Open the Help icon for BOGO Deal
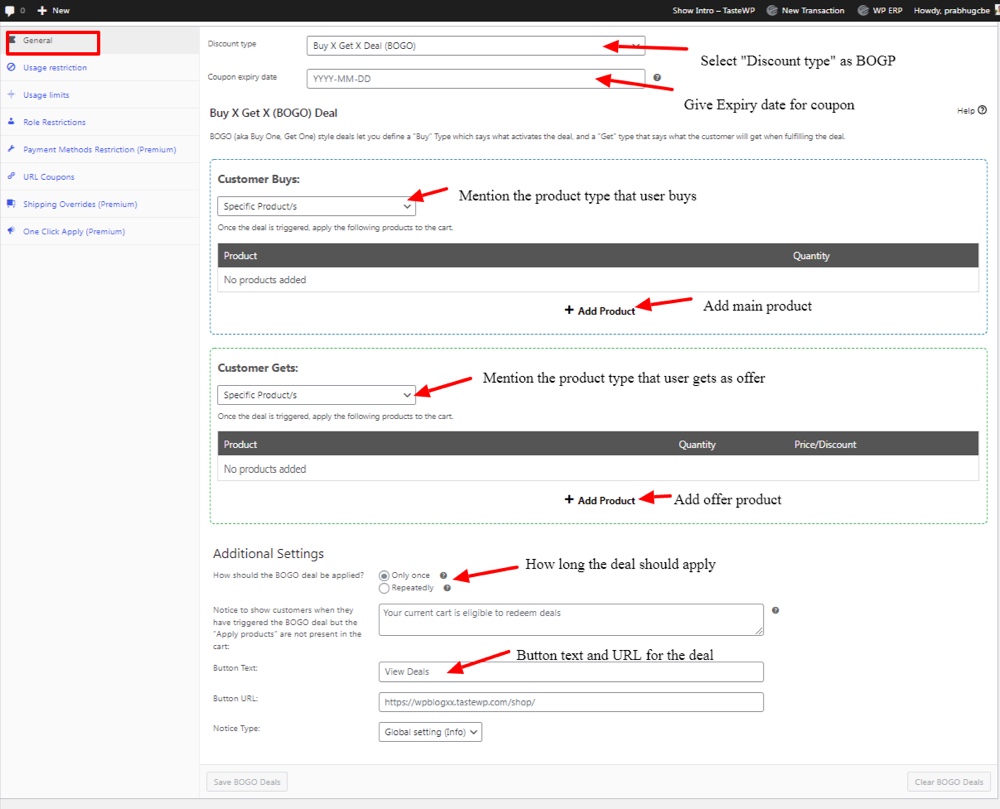The width and height of the screenshot is (1000, 809). 982,111
